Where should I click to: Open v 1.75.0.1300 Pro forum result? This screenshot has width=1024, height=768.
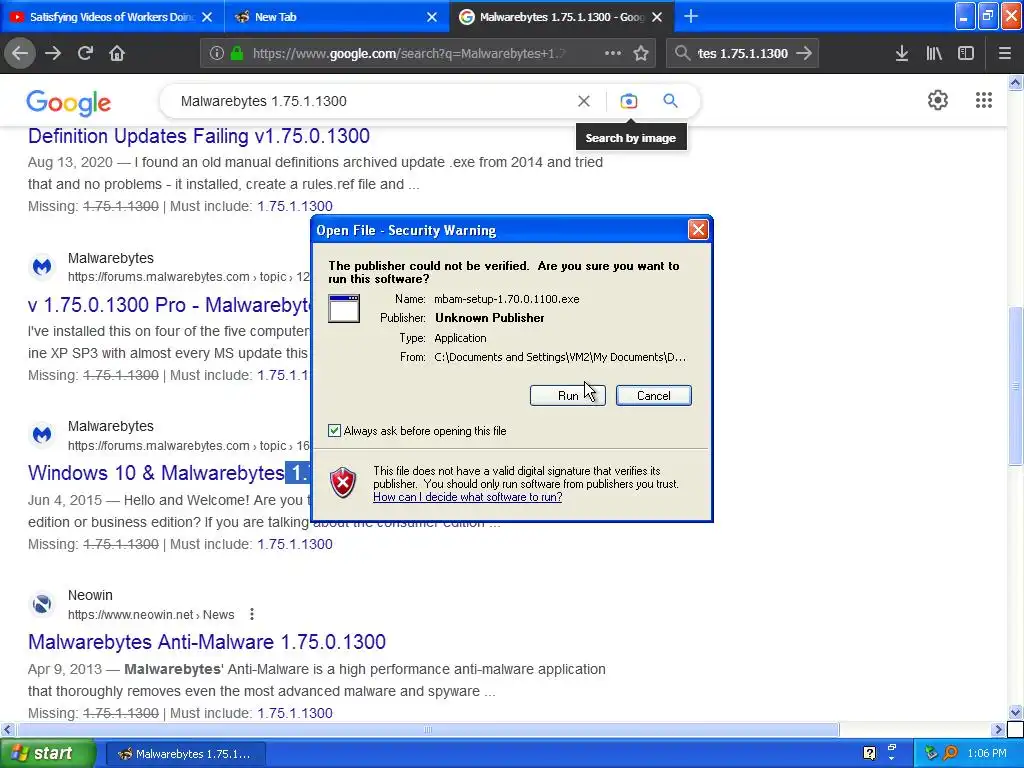pos(169,304)
